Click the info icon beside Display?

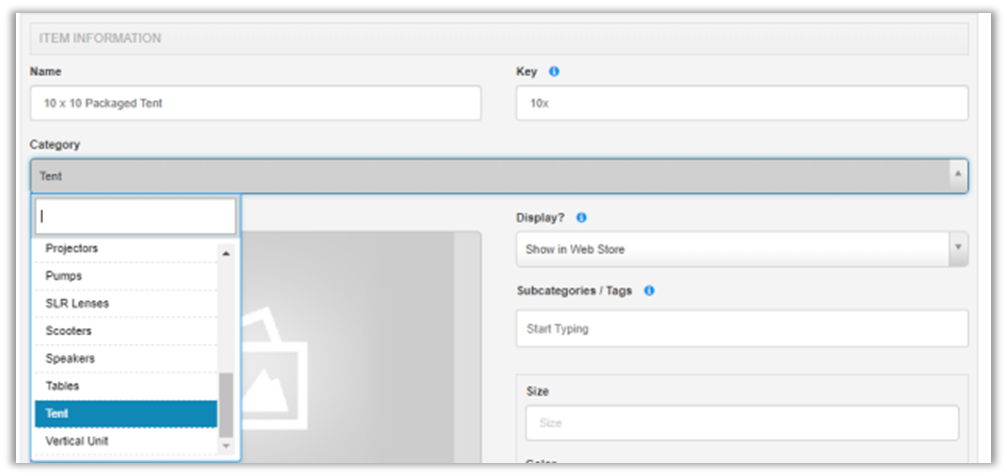(582, 217)
